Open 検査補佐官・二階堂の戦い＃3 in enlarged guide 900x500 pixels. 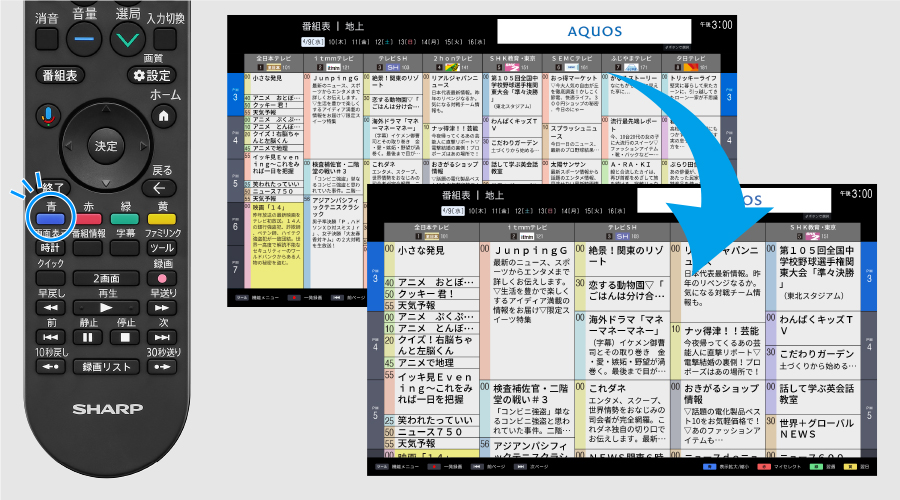[527, 409]
